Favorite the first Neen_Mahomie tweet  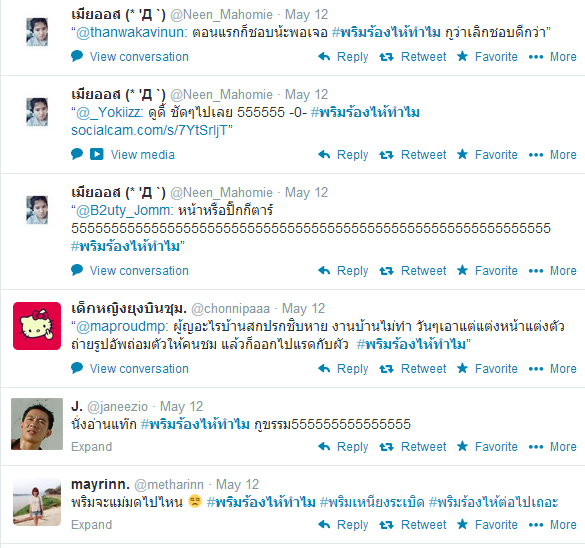(x=487, y=57)
